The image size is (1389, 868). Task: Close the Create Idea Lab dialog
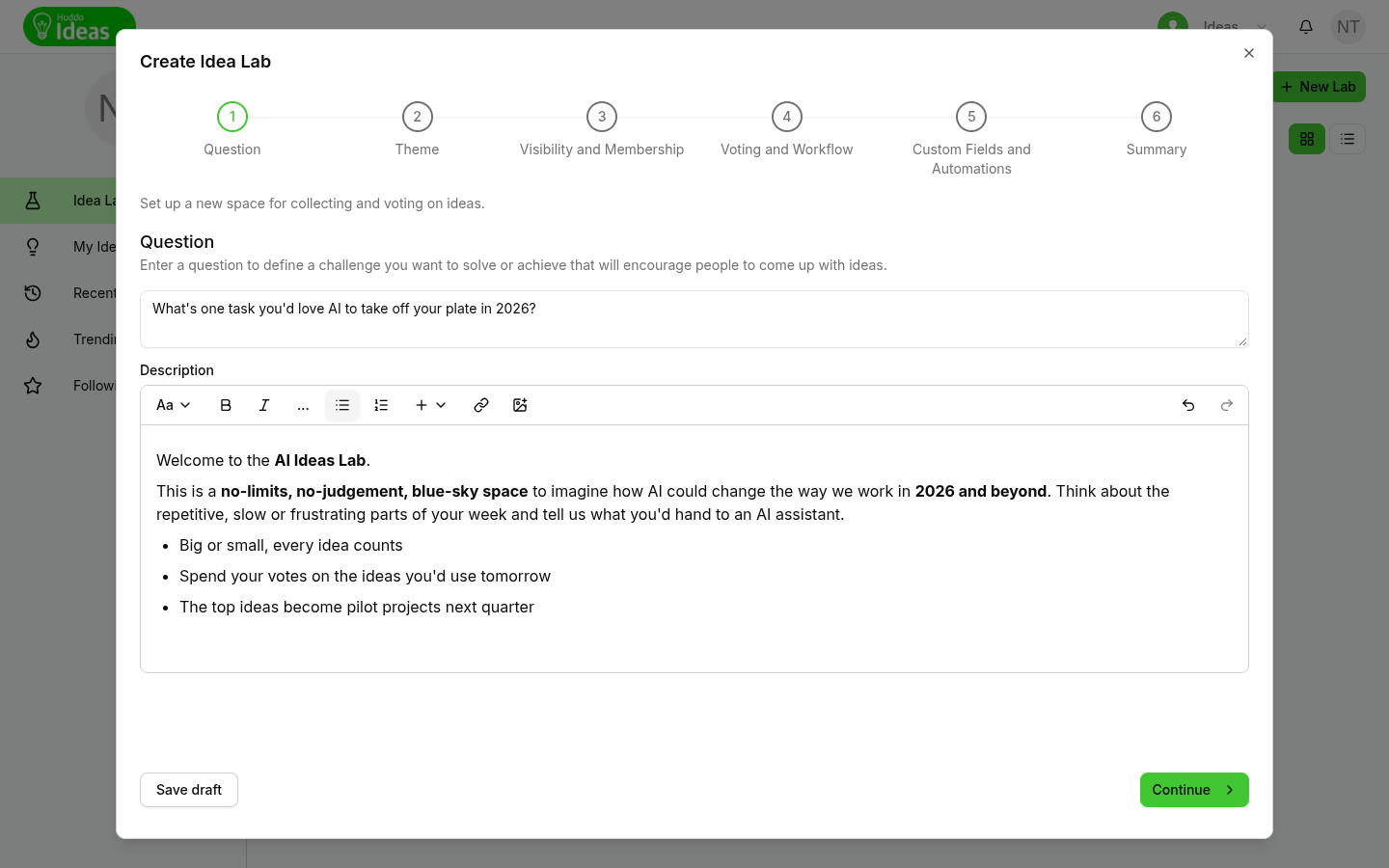click(x=1249, y=53)
